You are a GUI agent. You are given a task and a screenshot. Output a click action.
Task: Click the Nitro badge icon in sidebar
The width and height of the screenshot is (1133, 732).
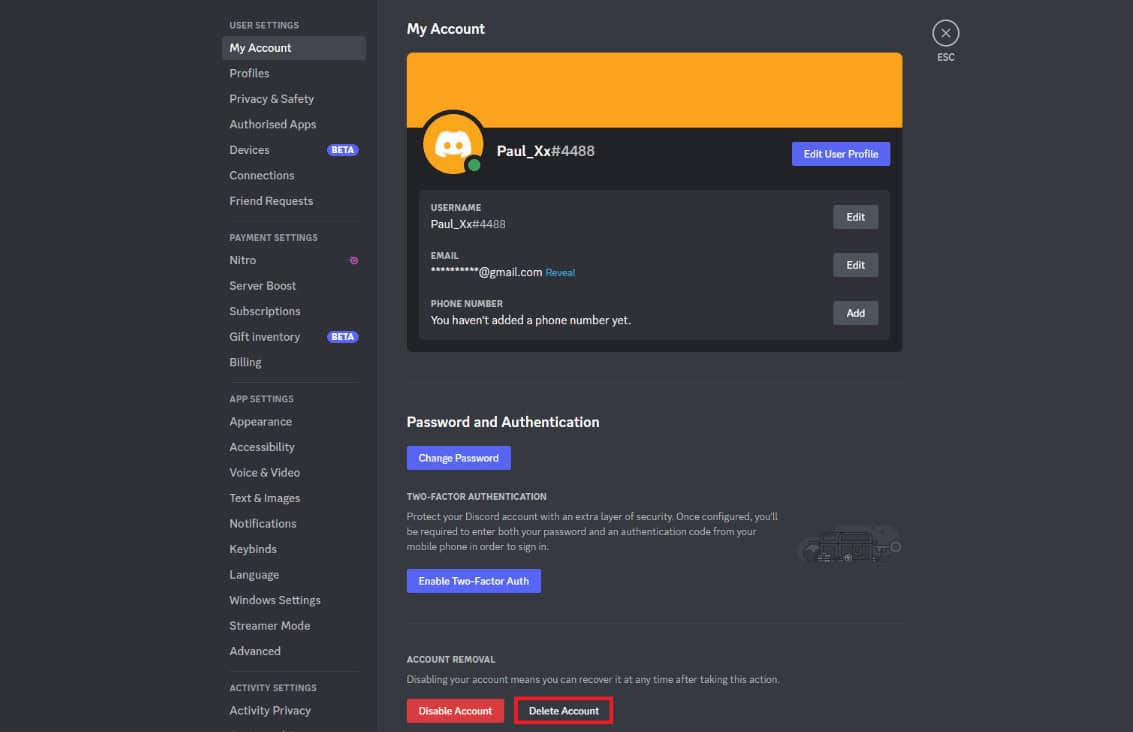353,260
